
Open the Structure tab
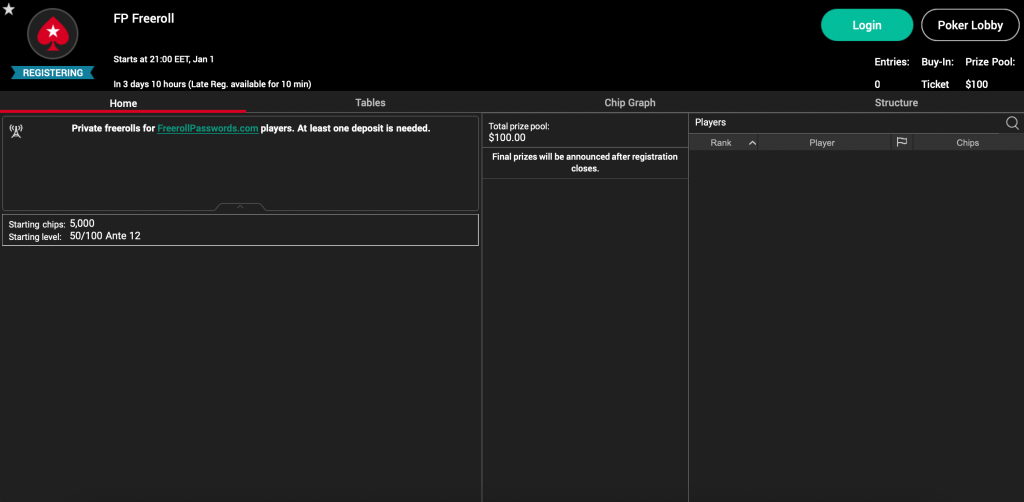[896, 102]
